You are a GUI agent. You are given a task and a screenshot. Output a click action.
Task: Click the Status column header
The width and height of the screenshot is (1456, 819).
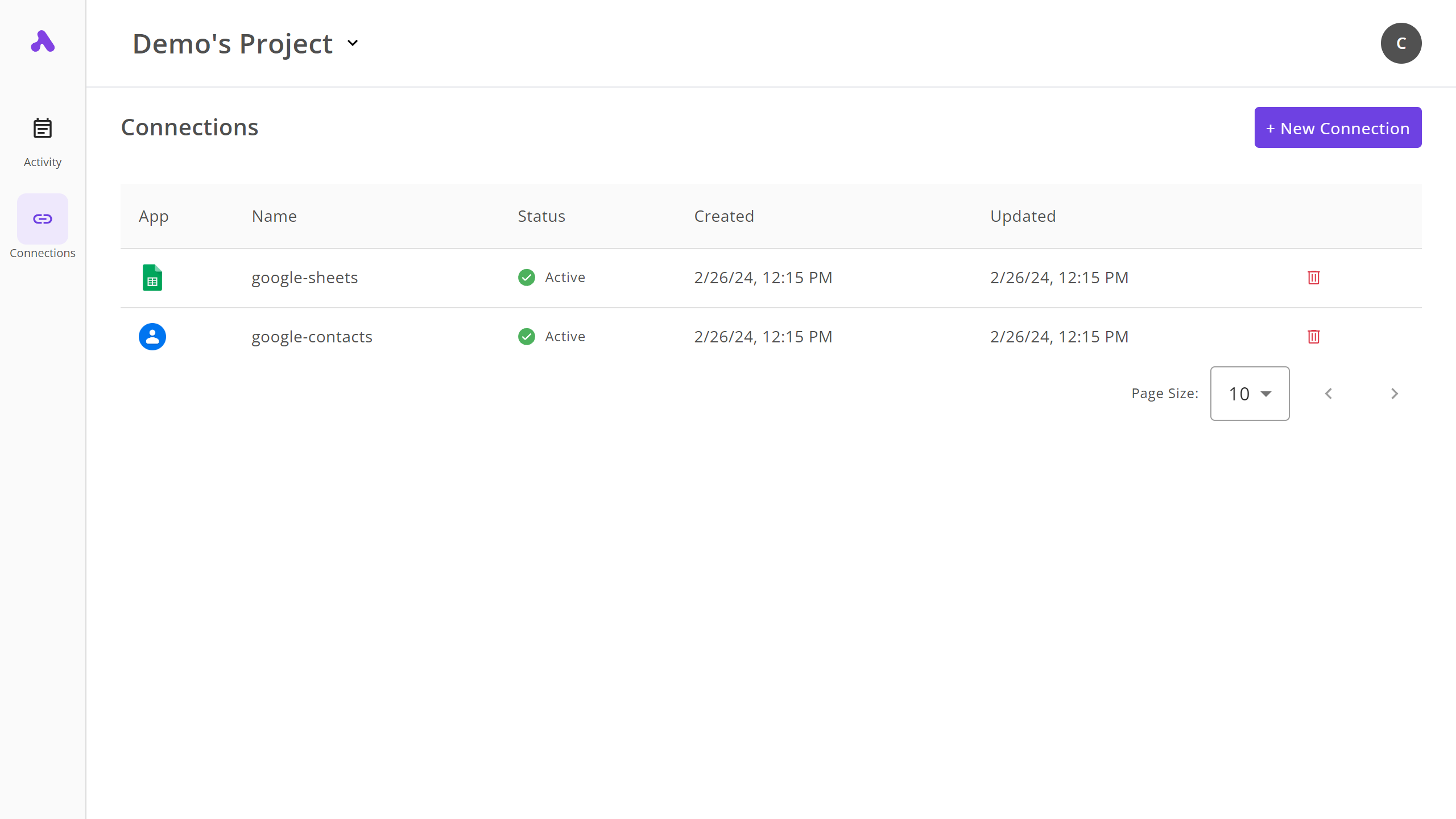[541, 216]
